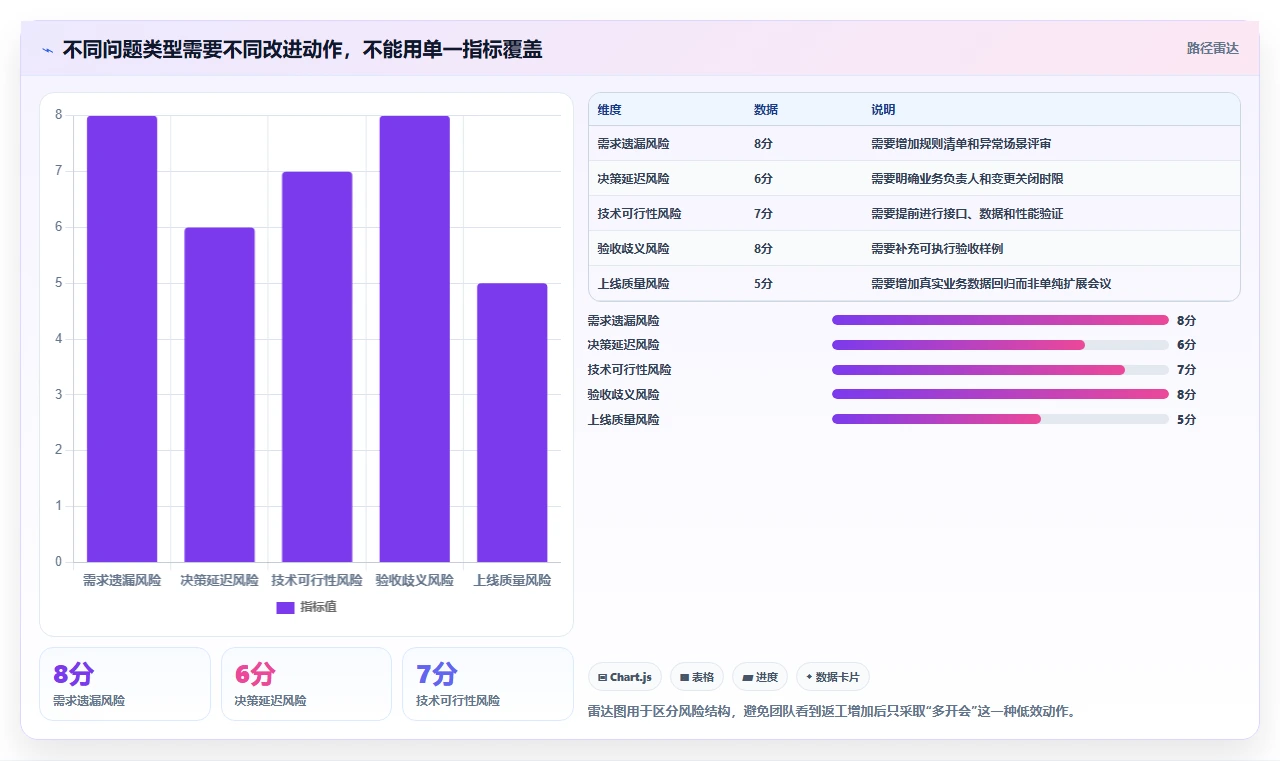Click 需要提前进行接口、数据和性能验证 in the table
This screenshot has height=761, width=1280.
pyautogui.click(x=967, y=214)
